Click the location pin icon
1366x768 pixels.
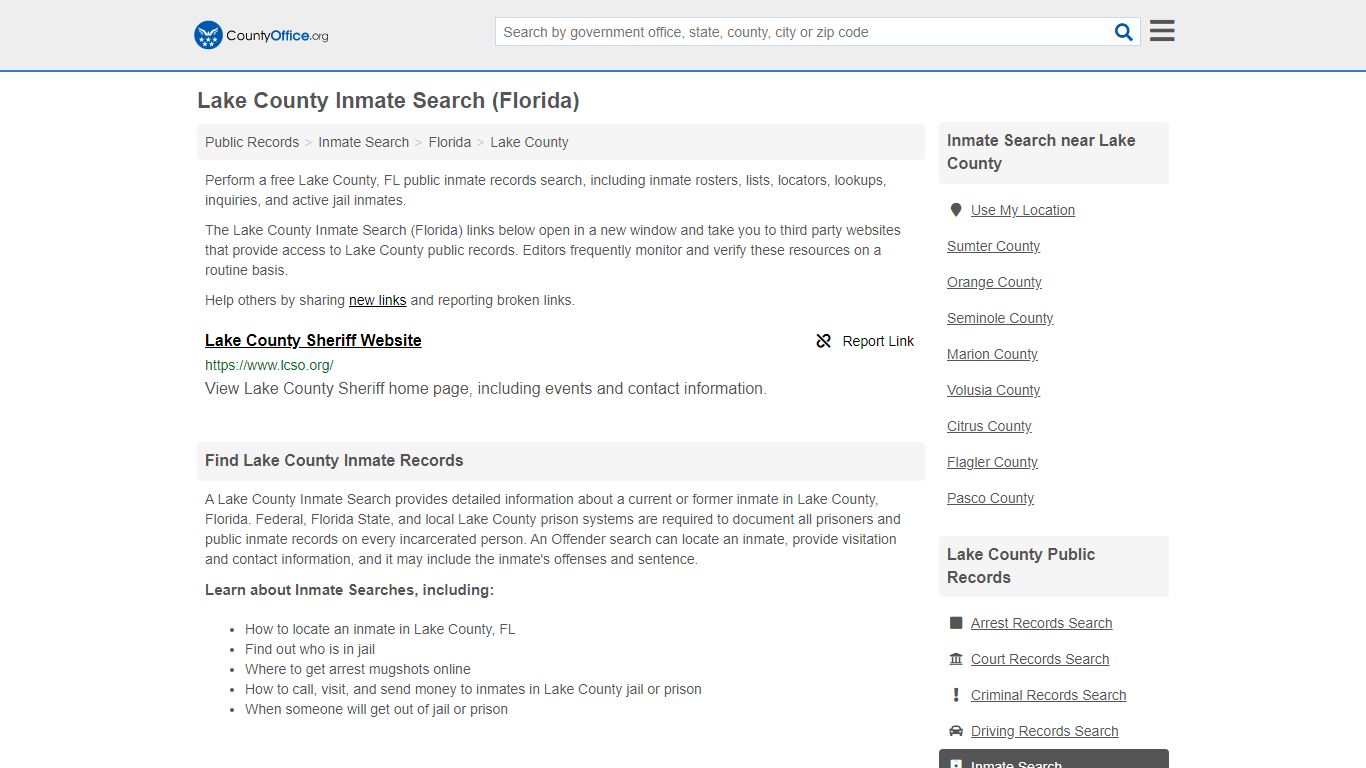956,210
